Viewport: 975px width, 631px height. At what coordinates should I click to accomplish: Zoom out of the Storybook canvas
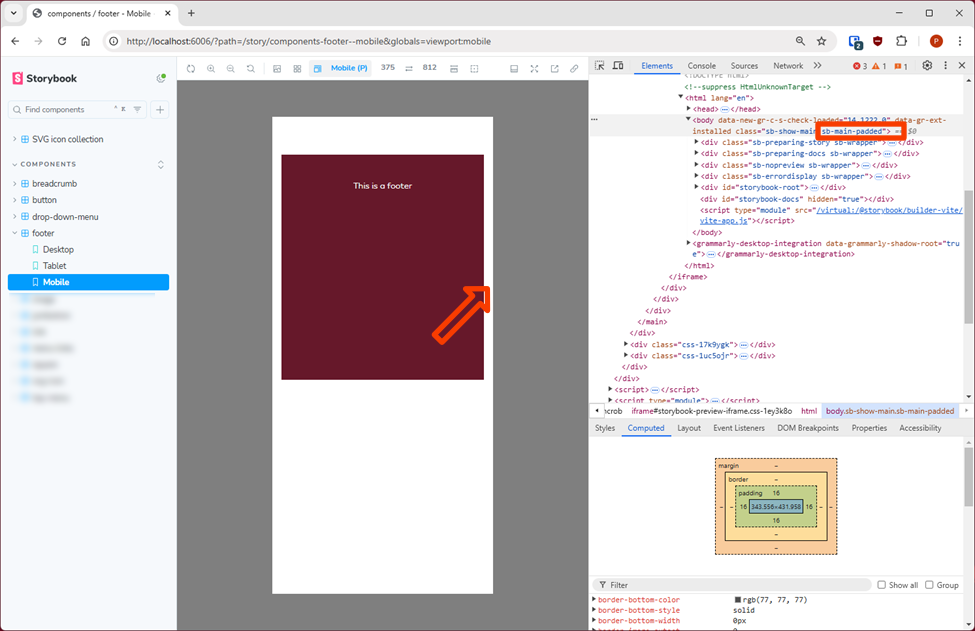tap(231, 68)
